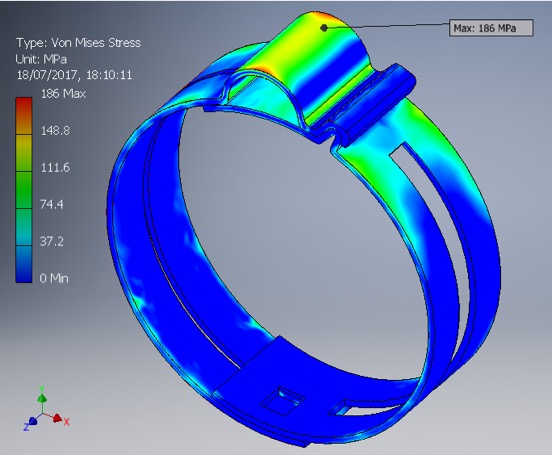Select the "0 Min" legend value

[54, 278]
